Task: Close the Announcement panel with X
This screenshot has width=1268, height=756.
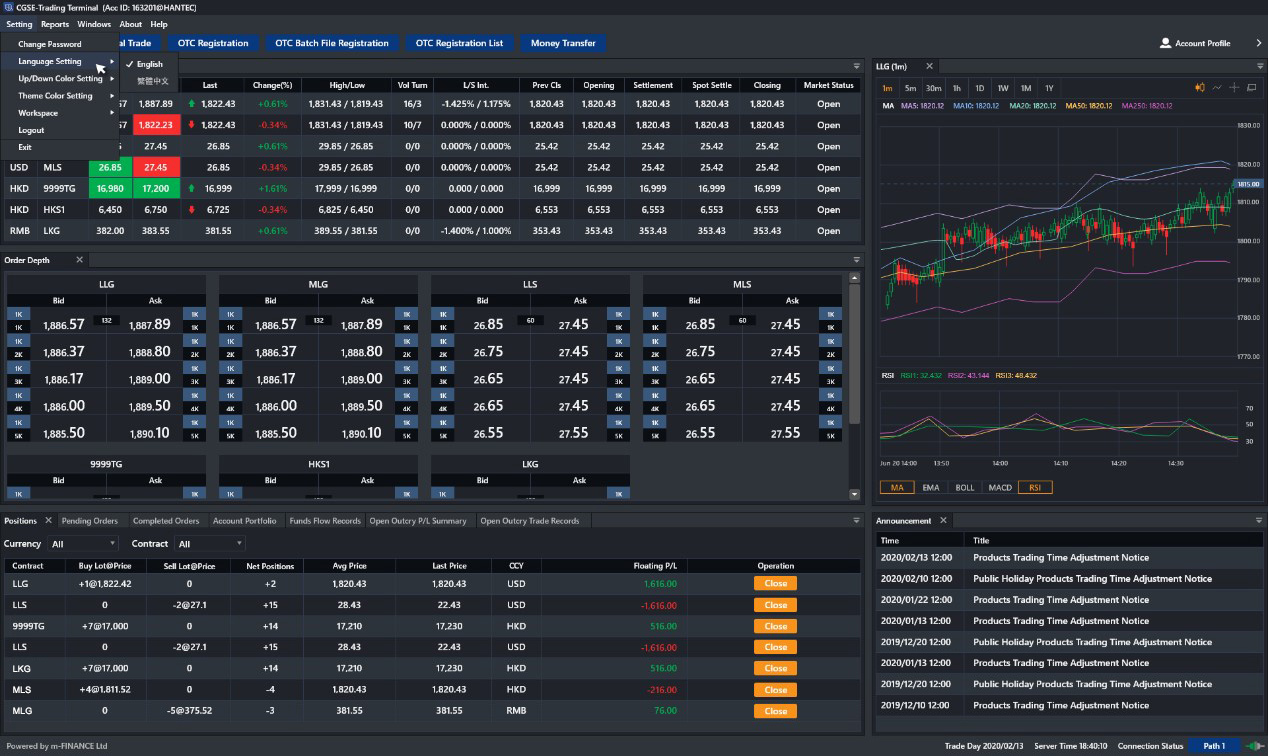Action: coord(945,520)
